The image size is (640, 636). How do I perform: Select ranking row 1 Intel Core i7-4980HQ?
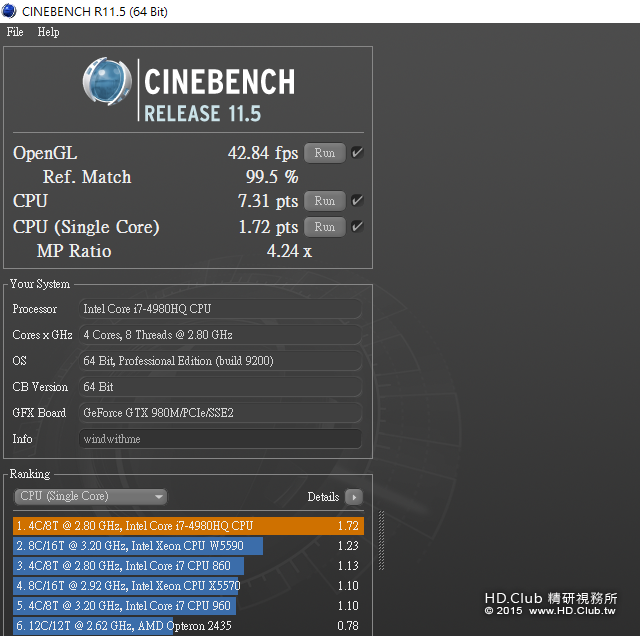click(188, 526)
